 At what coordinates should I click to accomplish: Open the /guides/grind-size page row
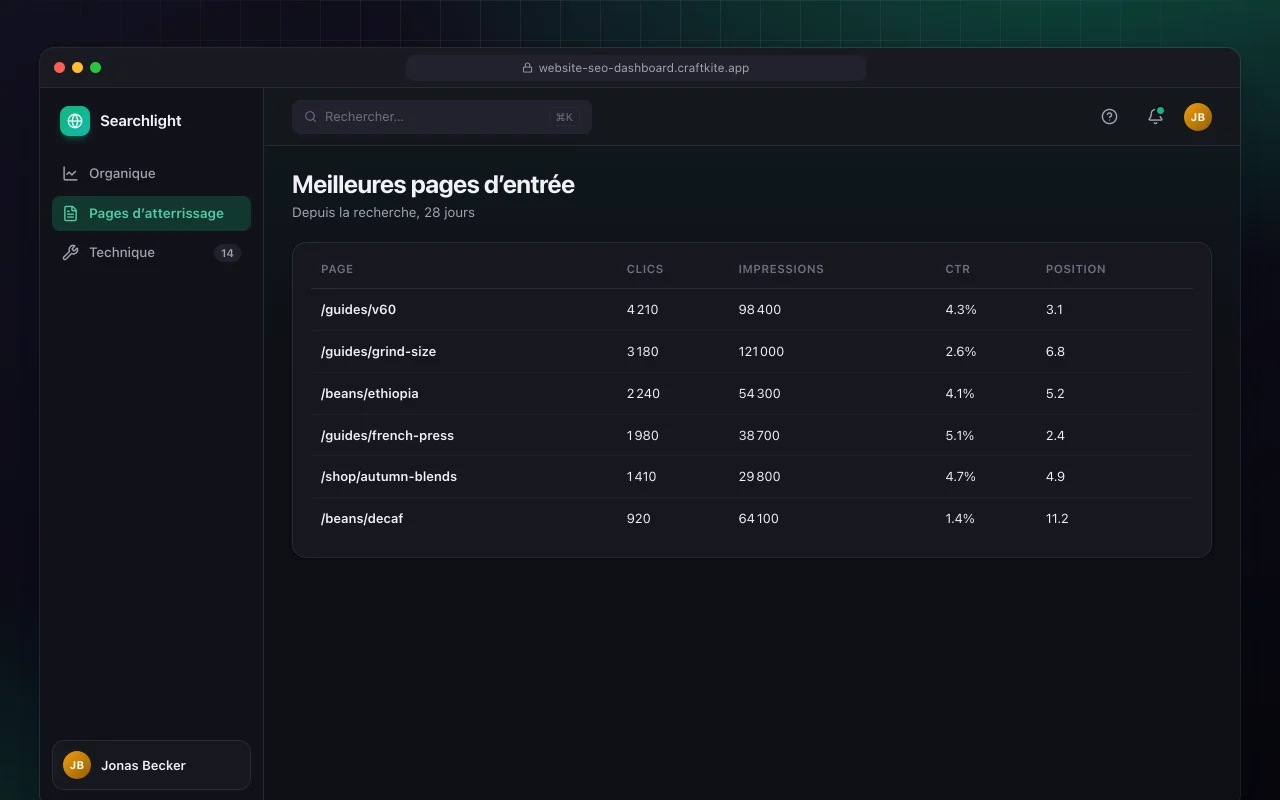[x=752, y=352]
